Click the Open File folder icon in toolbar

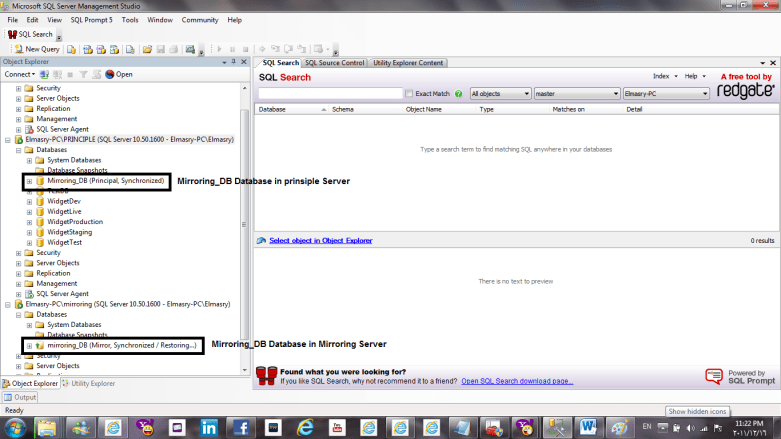coord(147,48)
